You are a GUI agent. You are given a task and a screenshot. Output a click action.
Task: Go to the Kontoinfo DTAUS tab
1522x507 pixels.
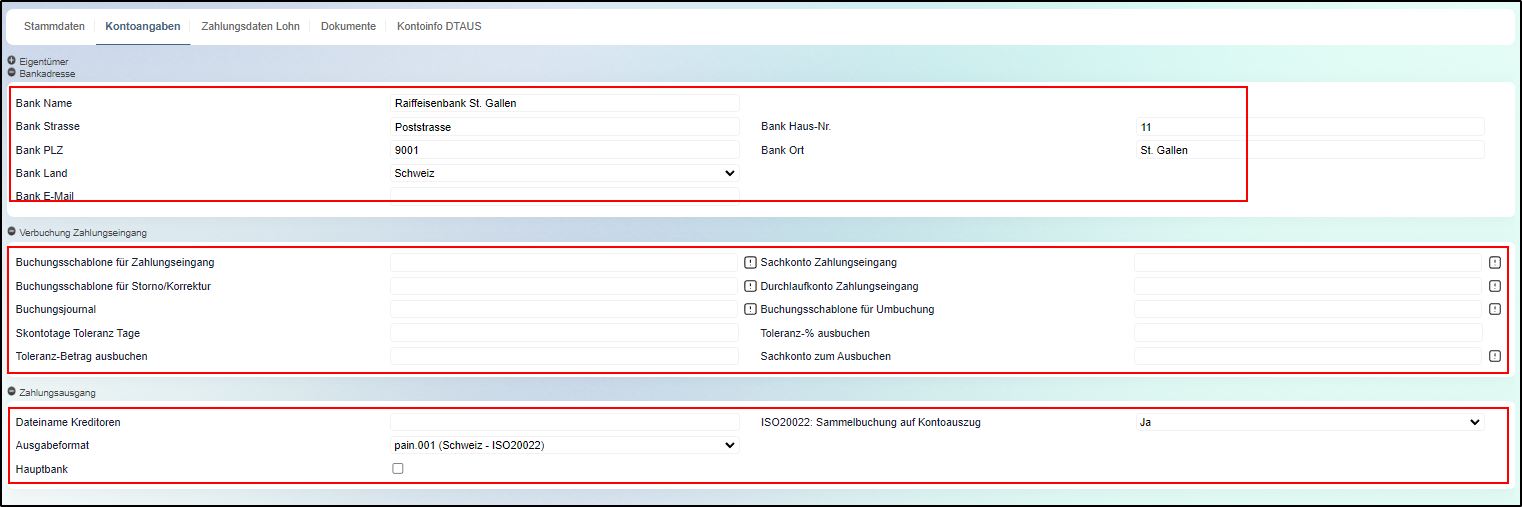pyautogui.click(x=439, y=26)
